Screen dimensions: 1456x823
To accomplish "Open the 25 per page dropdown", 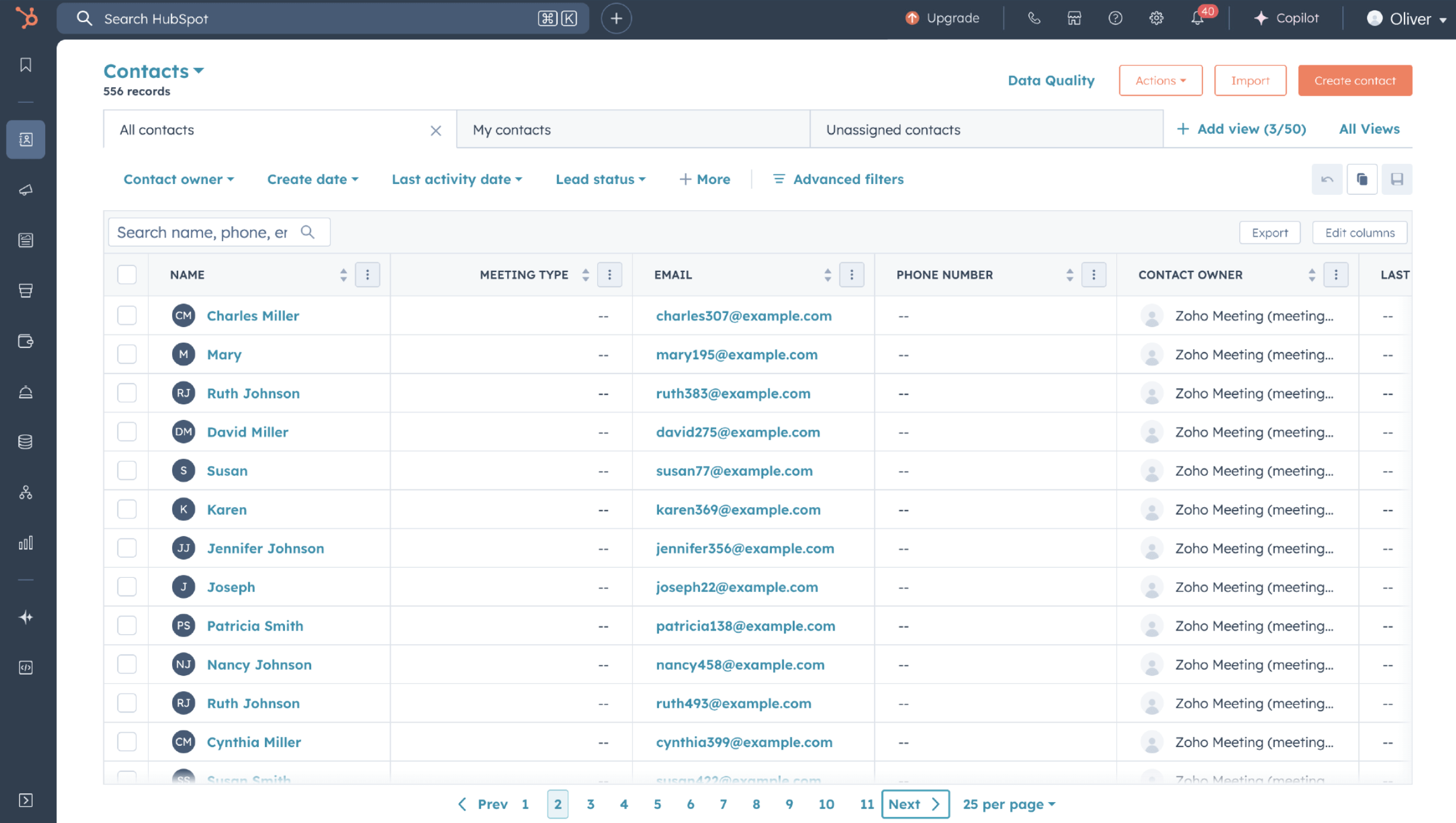I will coord(1008,804).
